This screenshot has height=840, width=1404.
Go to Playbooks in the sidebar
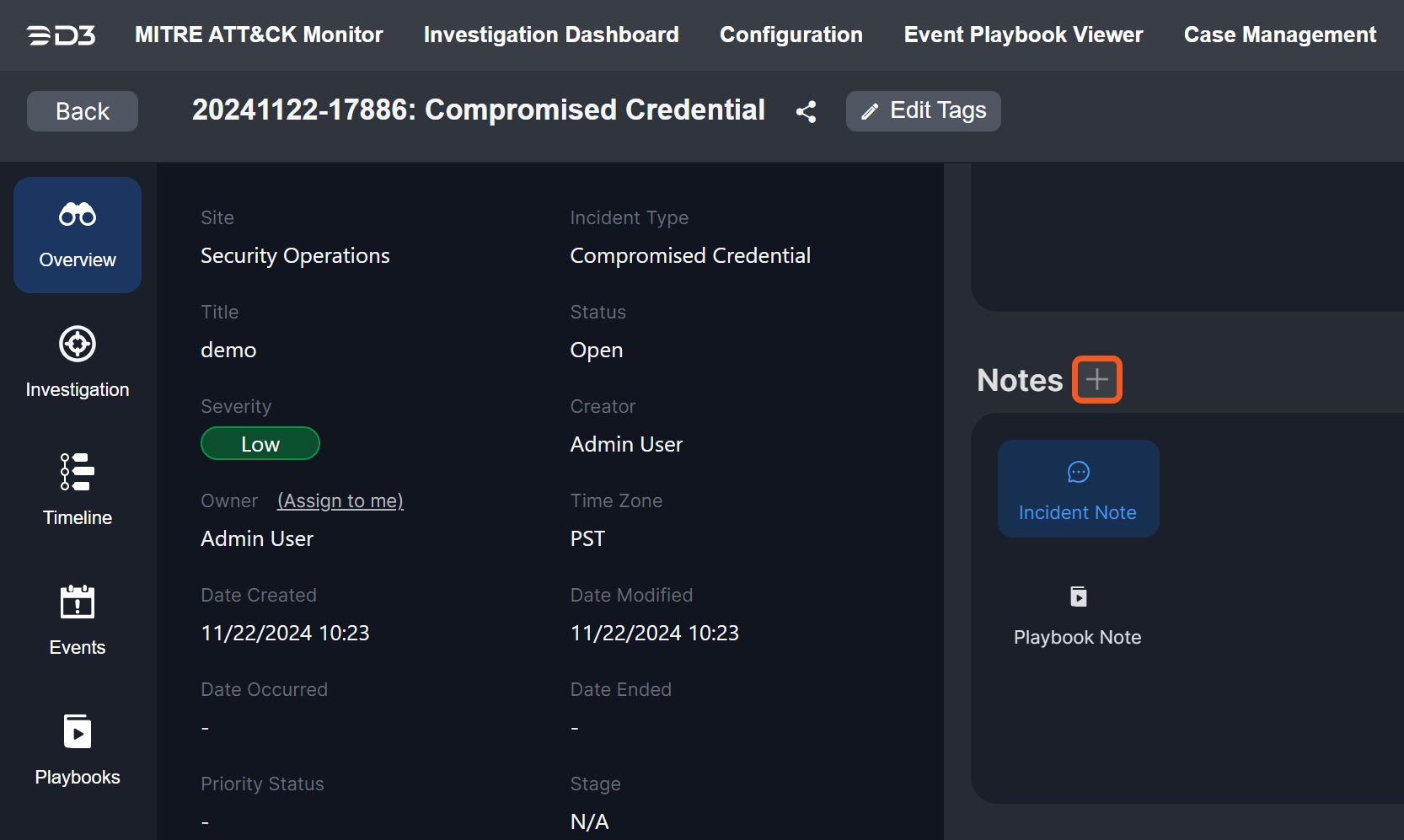(x=78, y=749)
